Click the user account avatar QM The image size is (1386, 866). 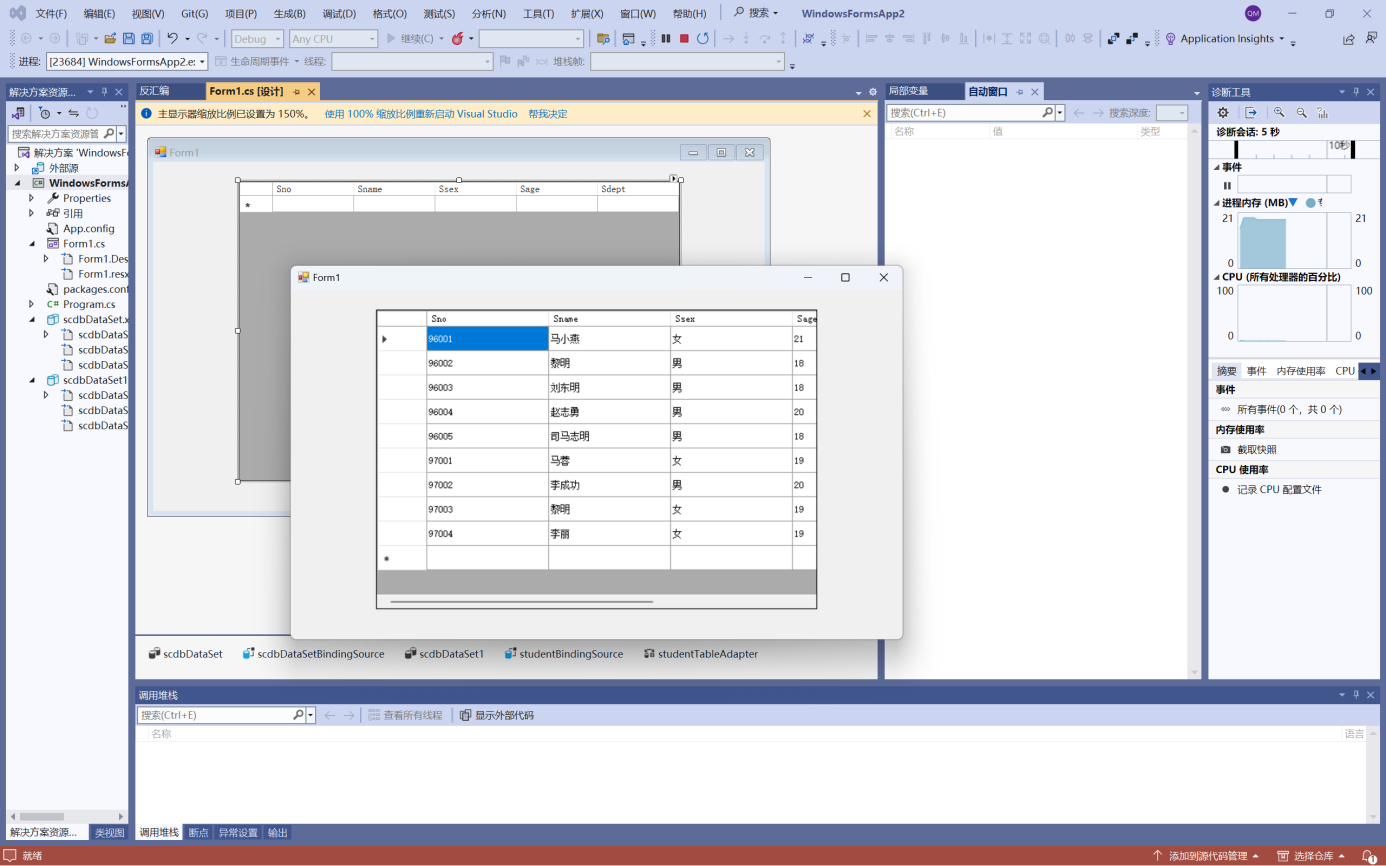pos(1253,13)
